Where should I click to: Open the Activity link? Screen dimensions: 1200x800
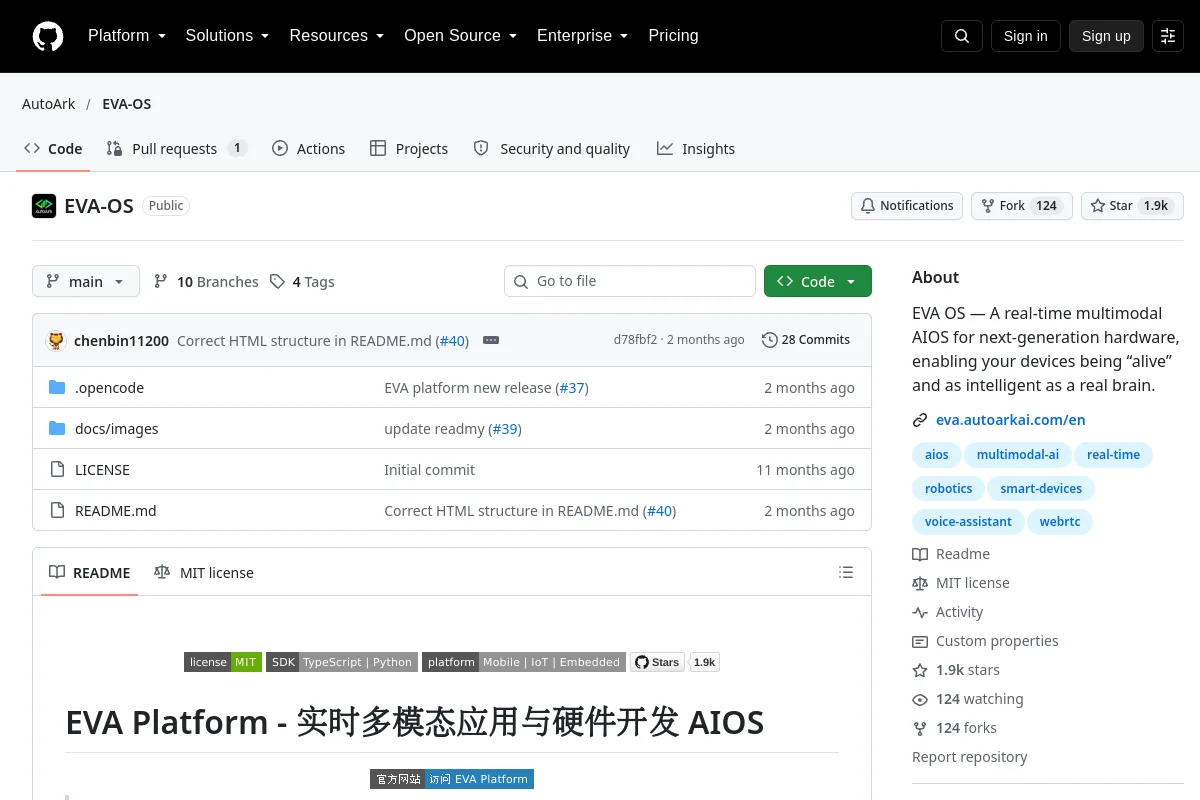point(948,612)
